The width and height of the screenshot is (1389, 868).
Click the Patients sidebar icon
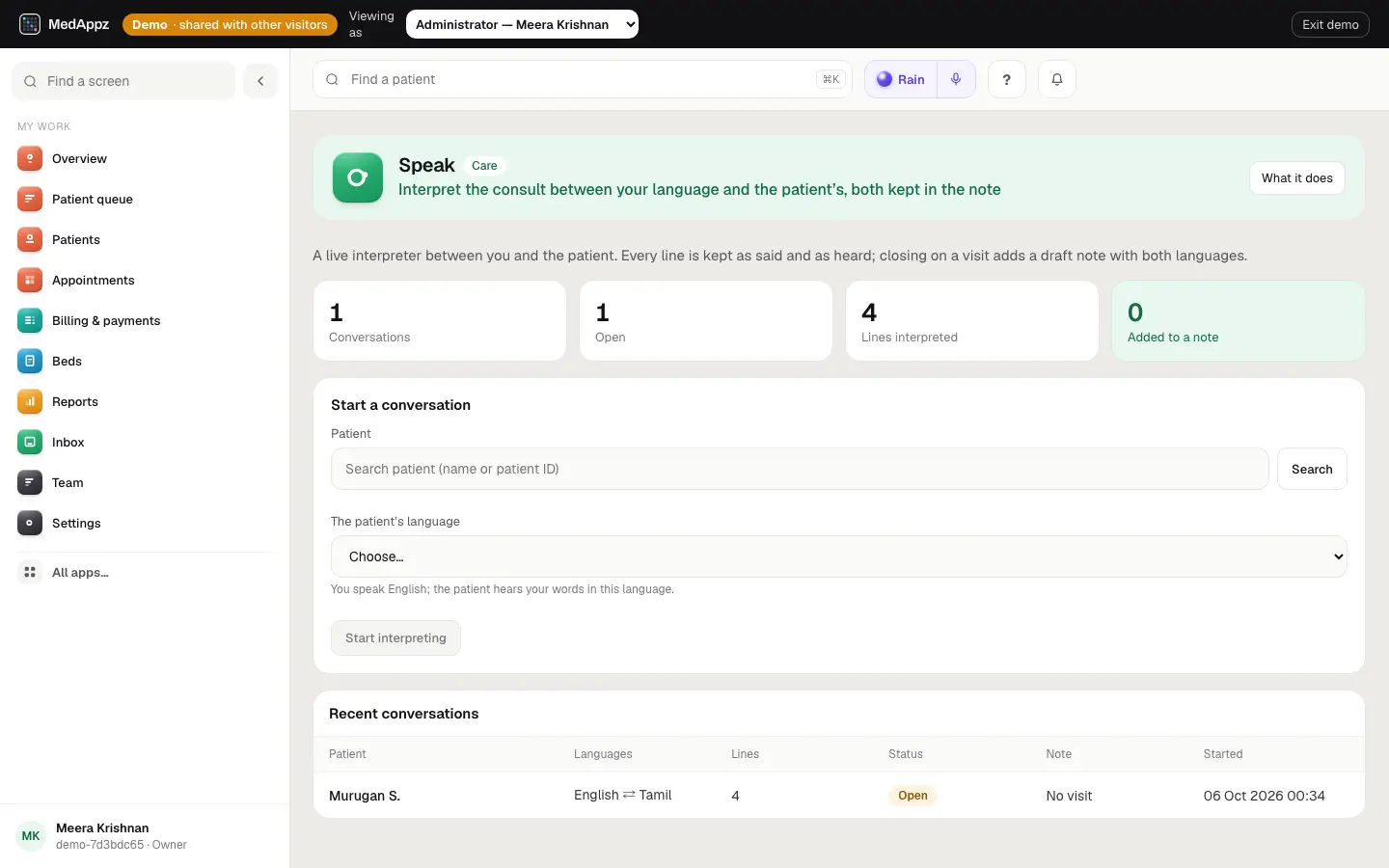point(30,239)
